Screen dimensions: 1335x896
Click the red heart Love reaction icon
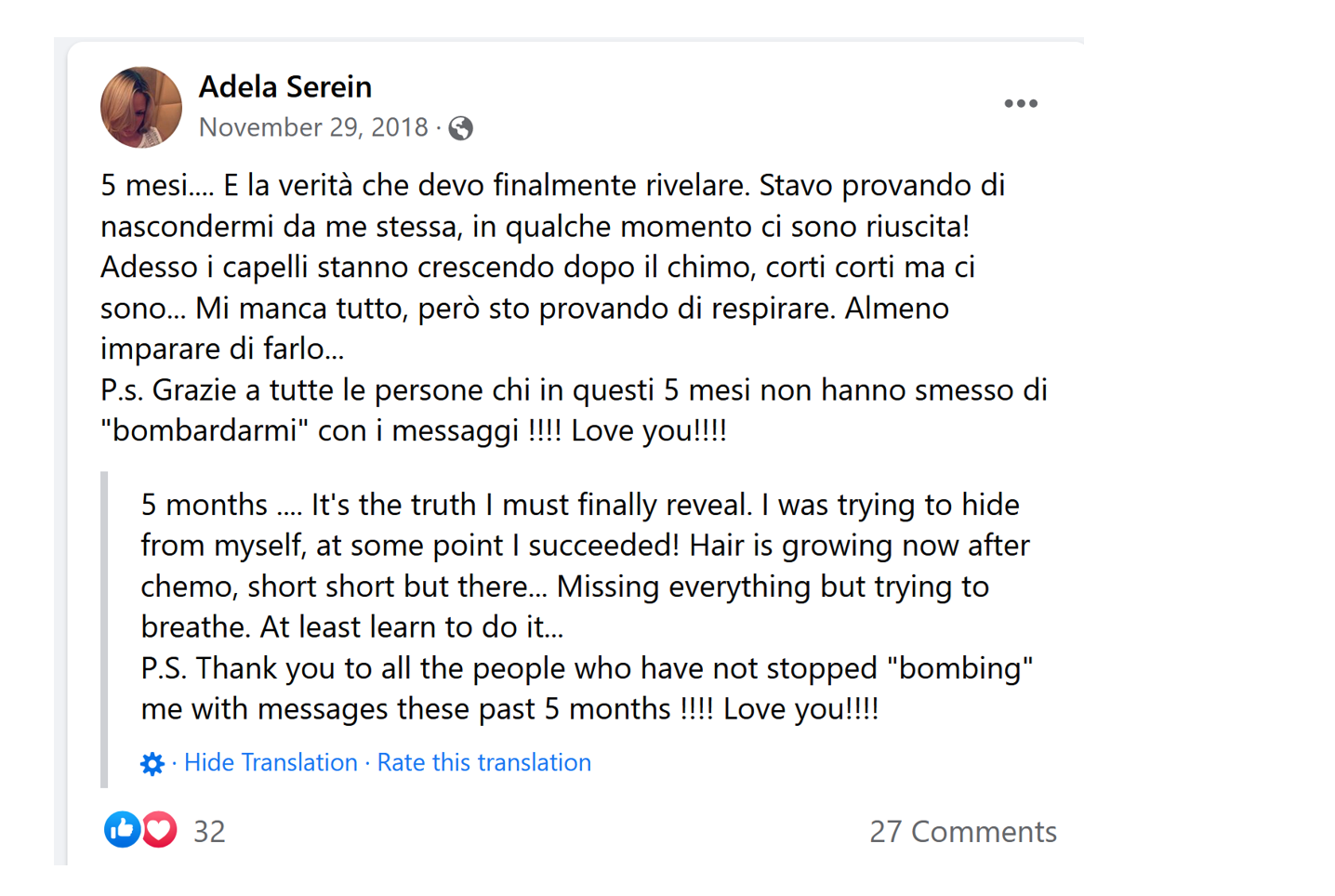tap(160, 829)
